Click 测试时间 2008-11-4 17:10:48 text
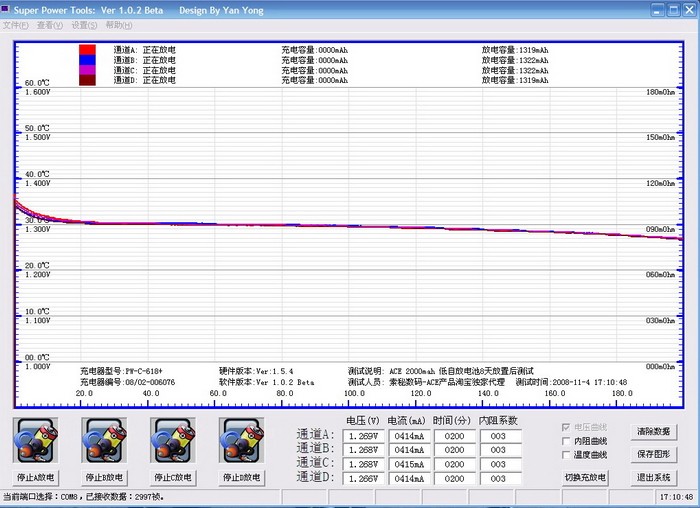This screenshot has height=508, width=700. (x=571, y=382)
